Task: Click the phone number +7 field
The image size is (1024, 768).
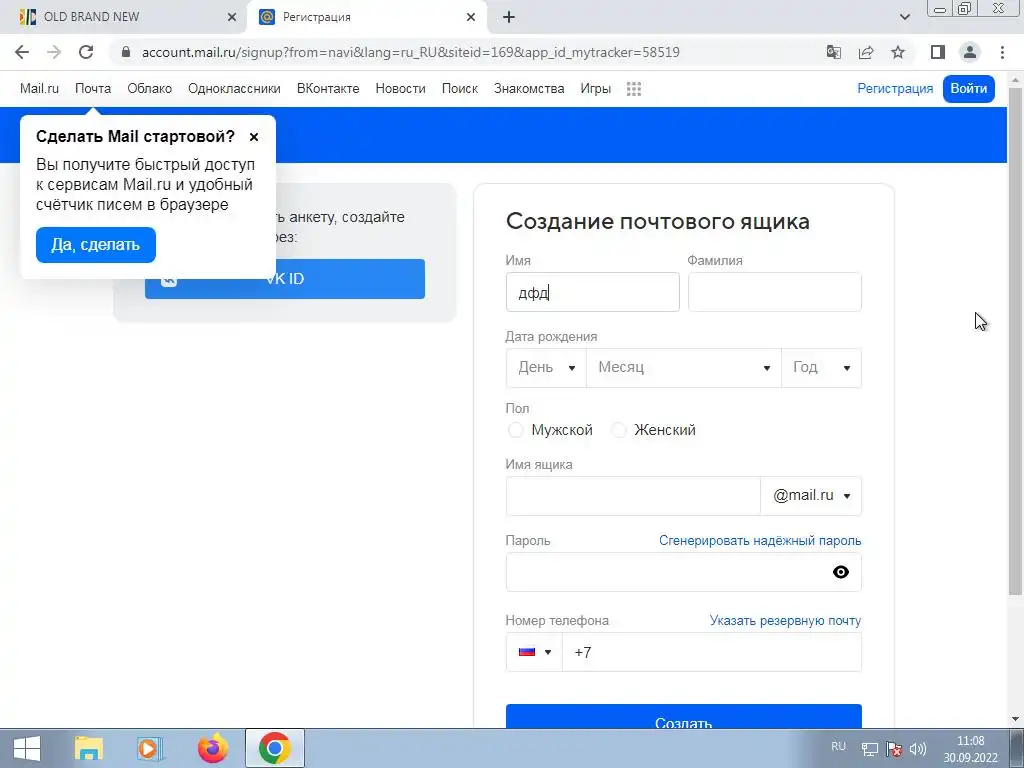Action: pyautogui.click(x=711, y=652)
